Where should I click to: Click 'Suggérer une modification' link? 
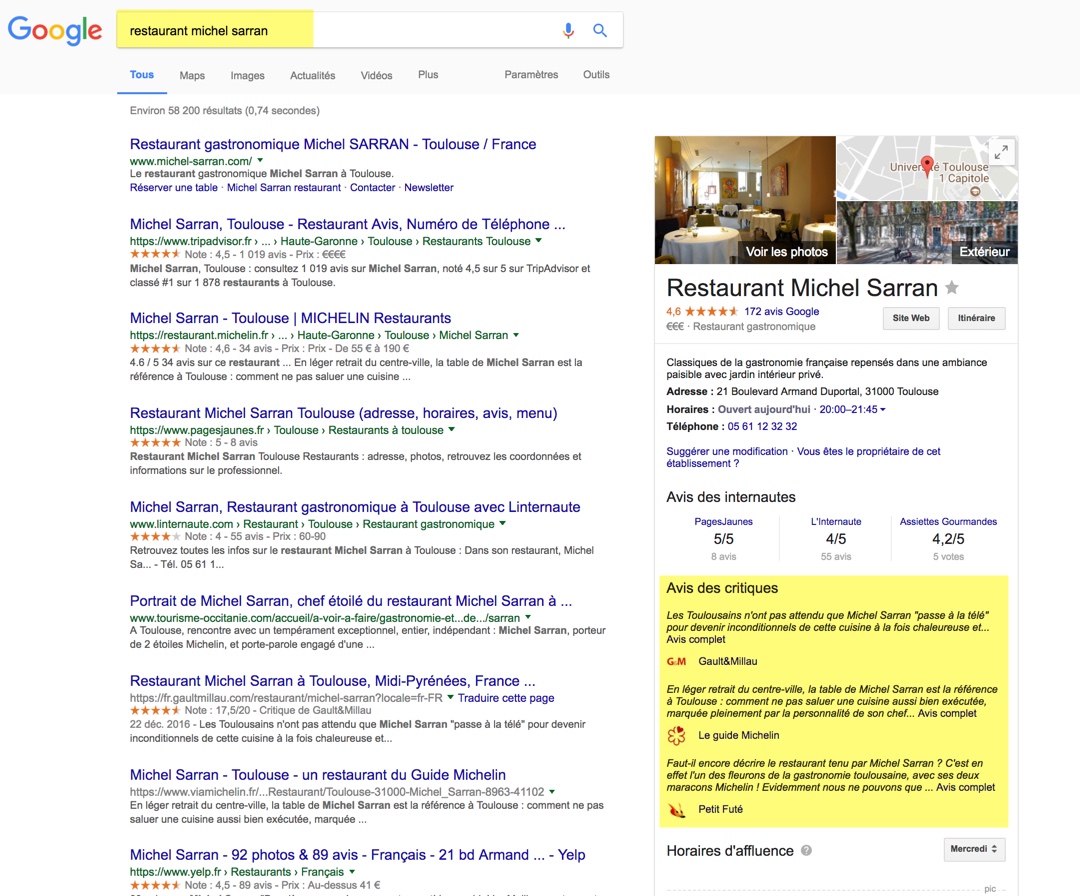(727, 451)
